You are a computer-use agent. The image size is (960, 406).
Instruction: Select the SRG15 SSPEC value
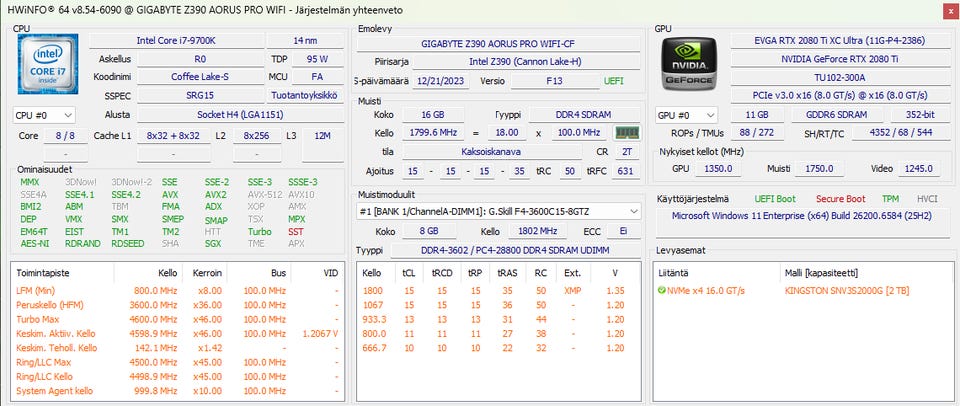point(200,96)
